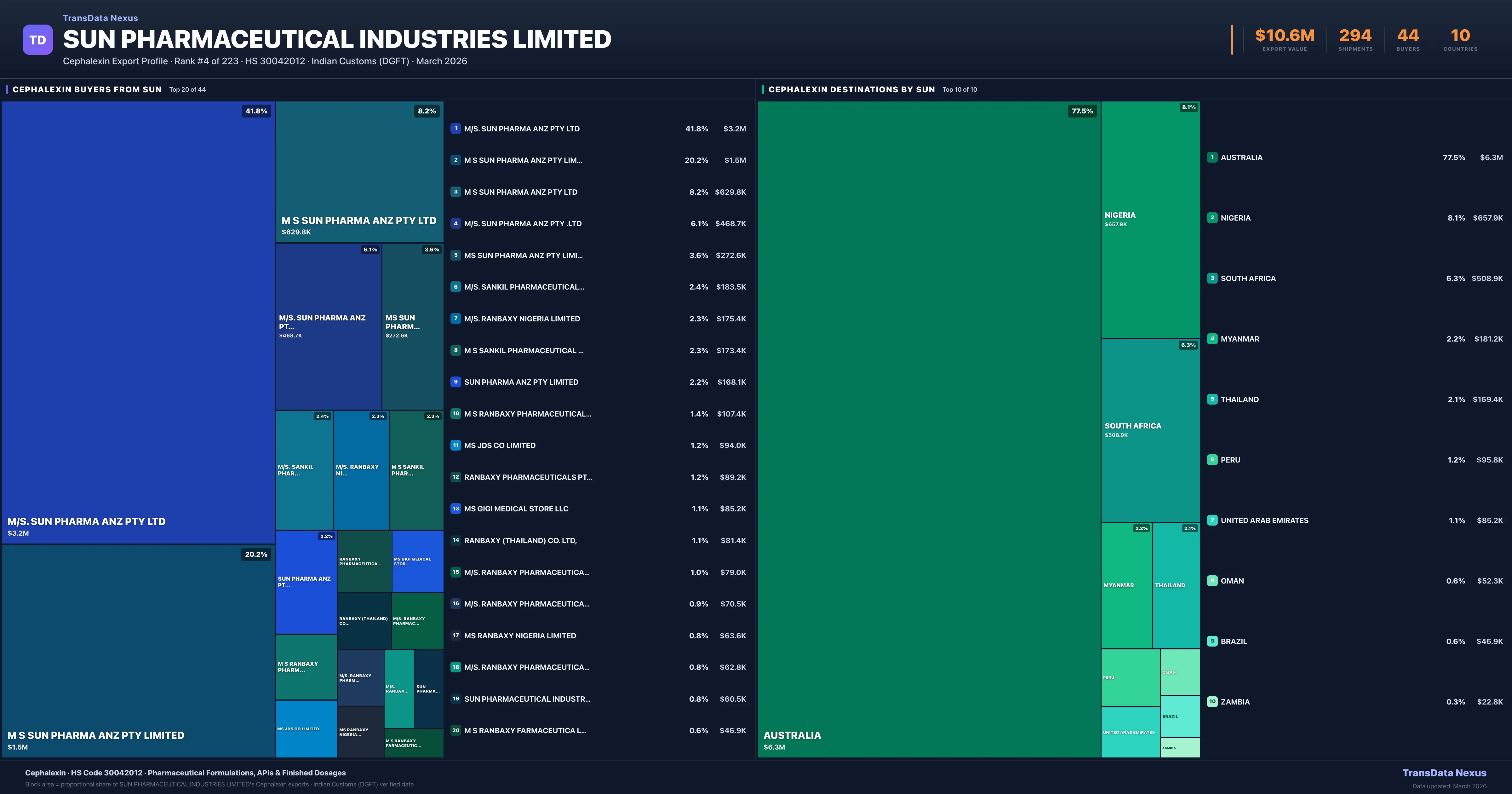
Task: Click rank 20 badge for M S Ranbaxy Farmaceutica
Action: tap(455, 731)
